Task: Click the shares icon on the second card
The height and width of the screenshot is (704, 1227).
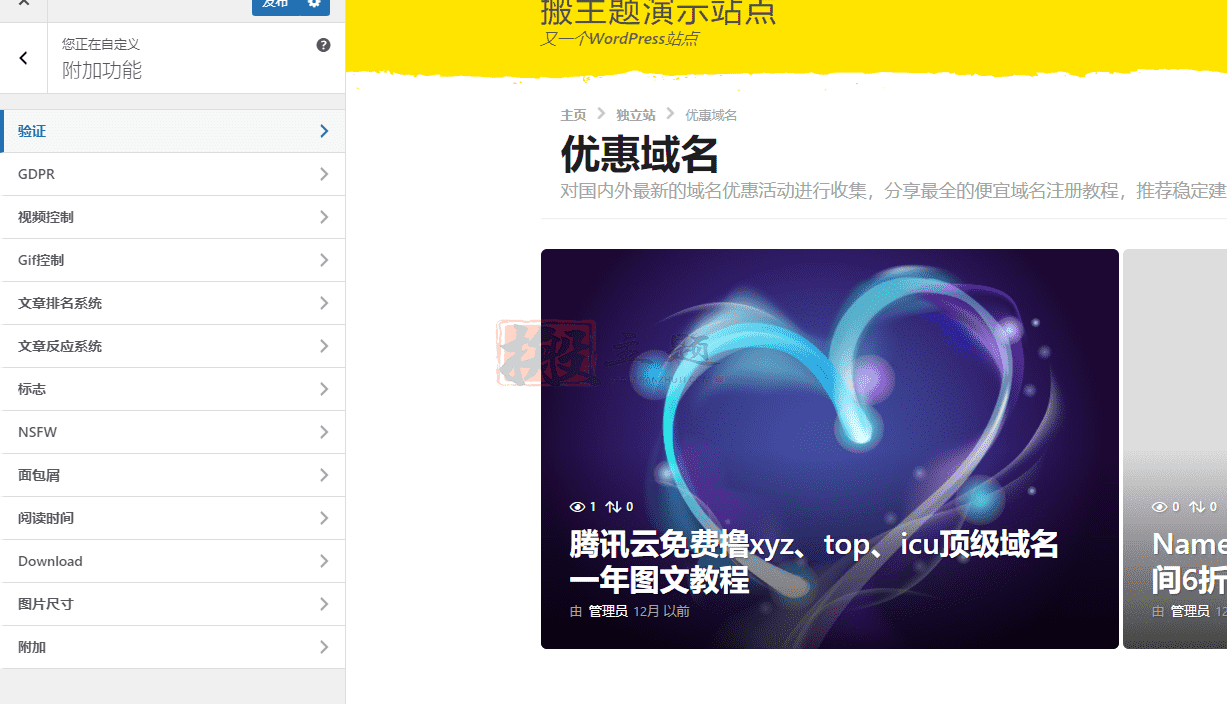Action: [1196, 507]
